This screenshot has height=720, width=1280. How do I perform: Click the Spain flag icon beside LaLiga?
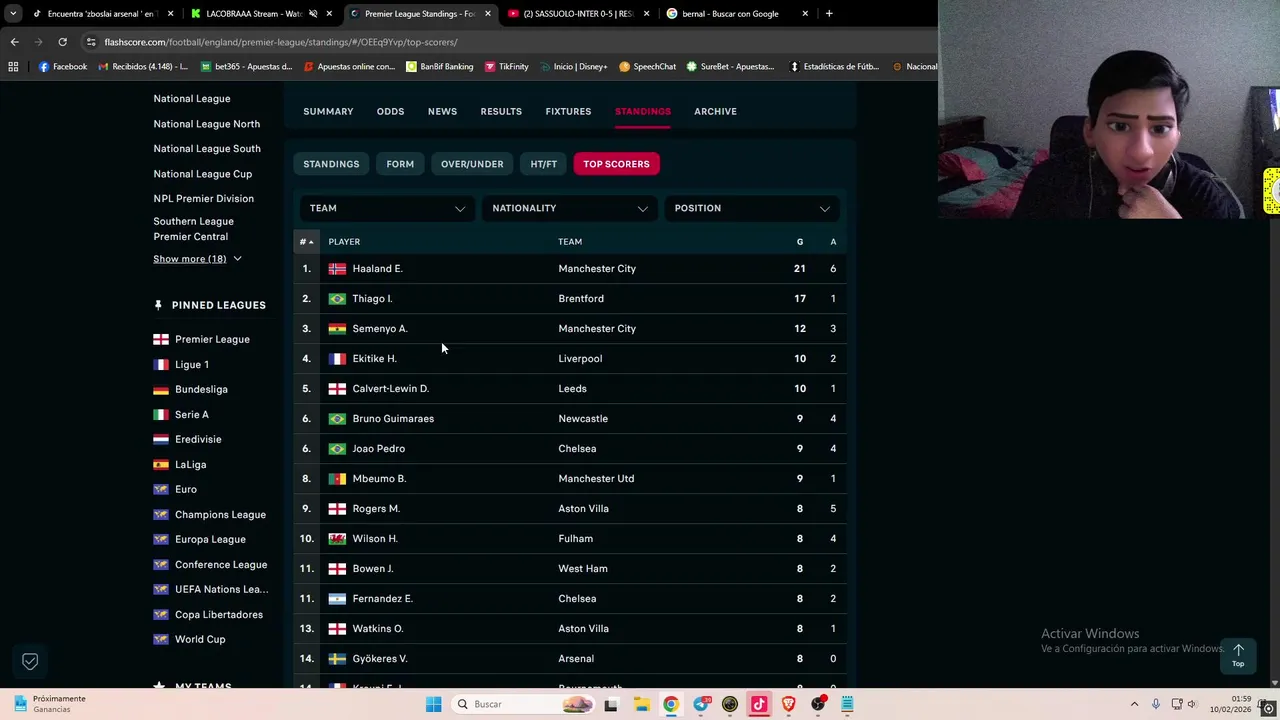coord(160,464)
